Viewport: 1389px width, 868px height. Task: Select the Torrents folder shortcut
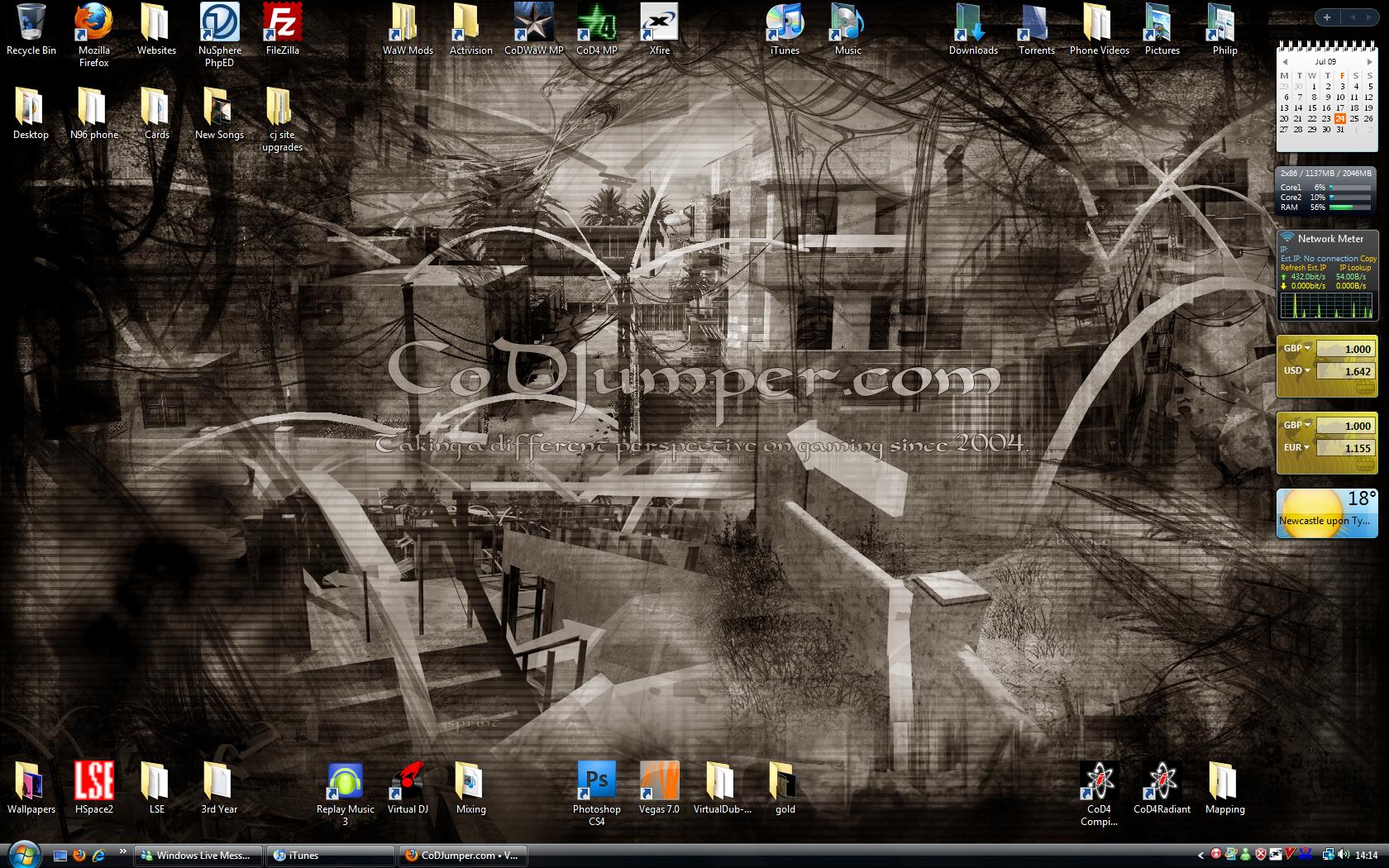tap(1036, 30)
